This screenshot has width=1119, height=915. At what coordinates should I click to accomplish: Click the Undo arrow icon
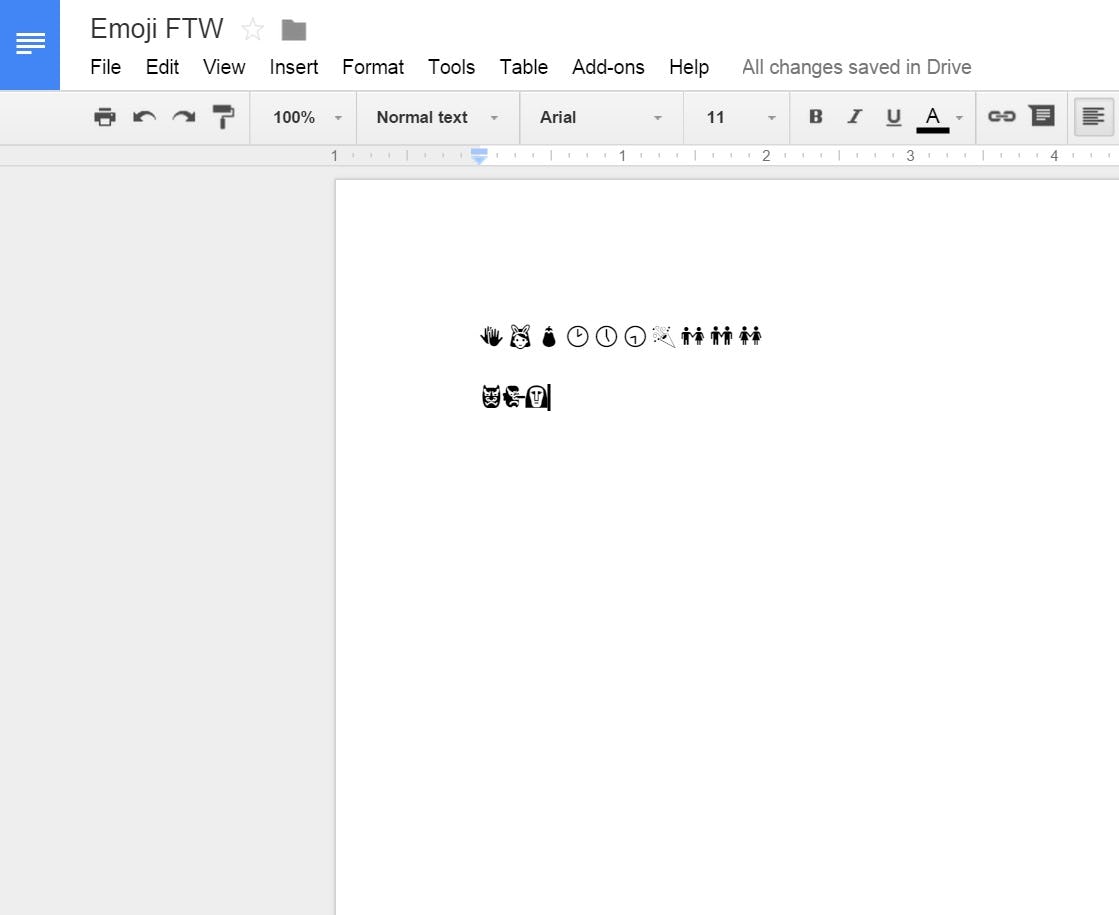pos(144,117)
